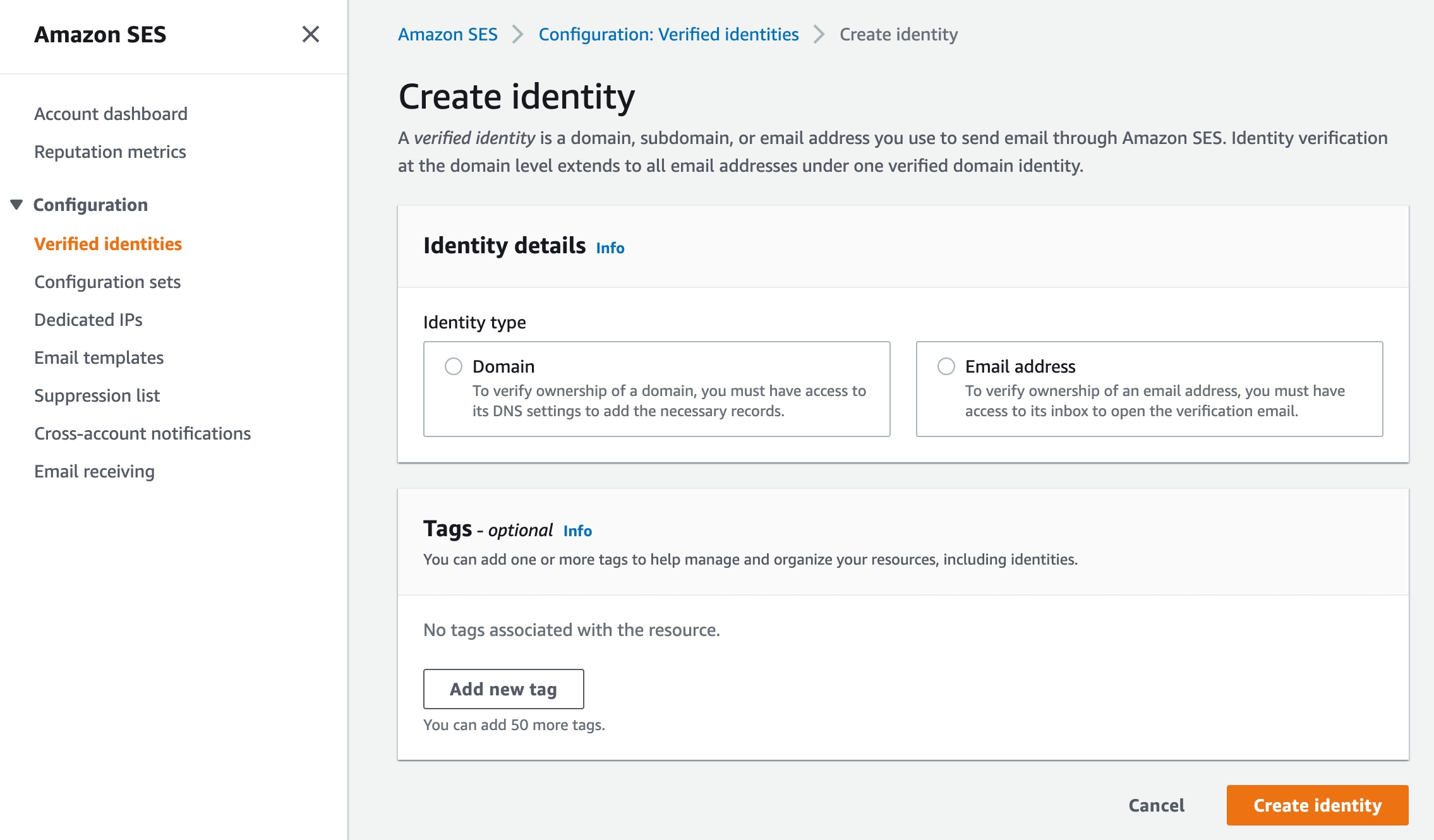Open the Suppression list page
This screenshot has height=840, width=1434.
97,395
